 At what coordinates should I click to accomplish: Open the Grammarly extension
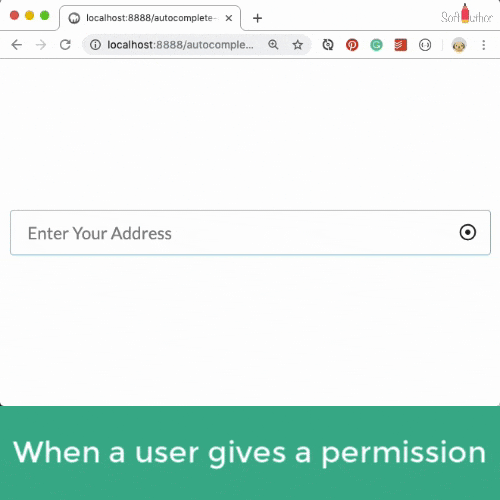(376, 45)
